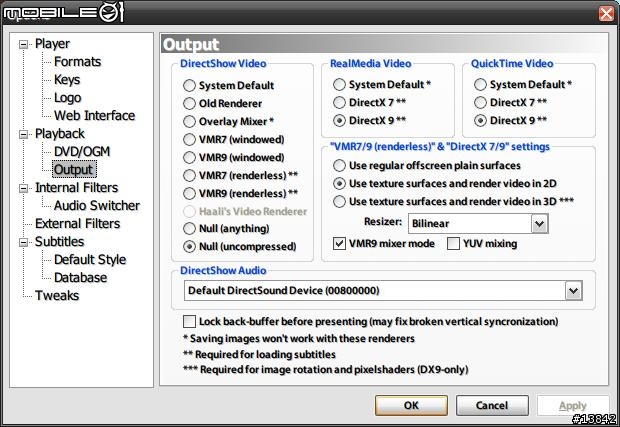The width and height of the screenshot is (620, 427).
Task: Select Overlay Mixer radio button
Action: pyautogui.click(x=189, y=121)
